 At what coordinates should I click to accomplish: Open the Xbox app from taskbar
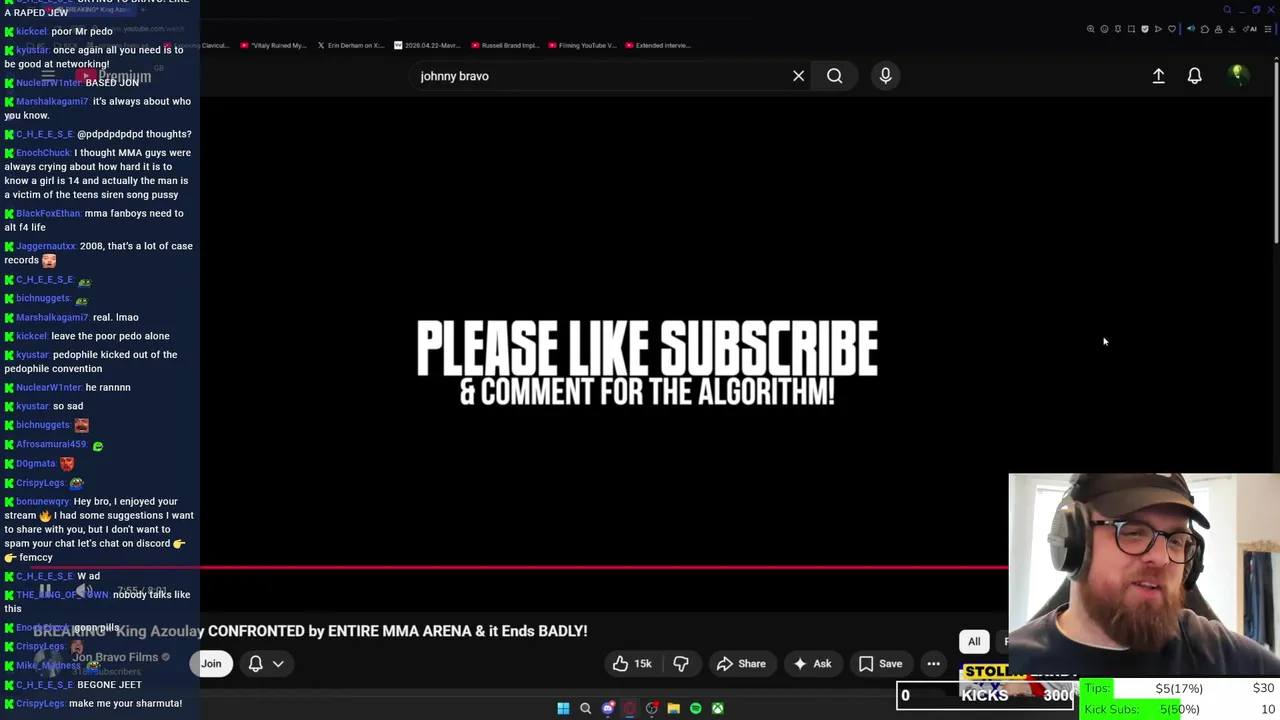click(x=717, y=708)
